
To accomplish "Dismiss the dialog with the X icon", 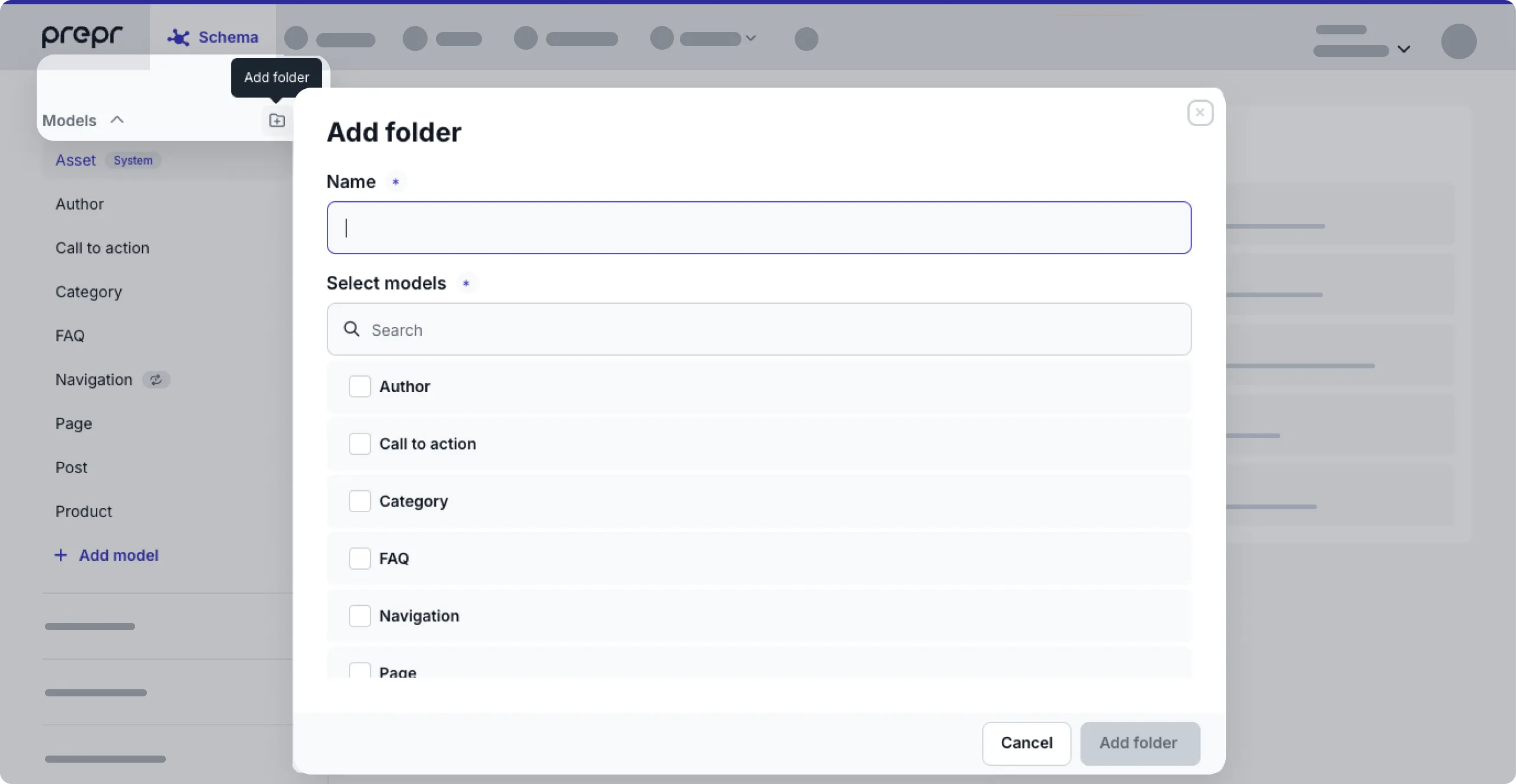I will coord(1200,113).
